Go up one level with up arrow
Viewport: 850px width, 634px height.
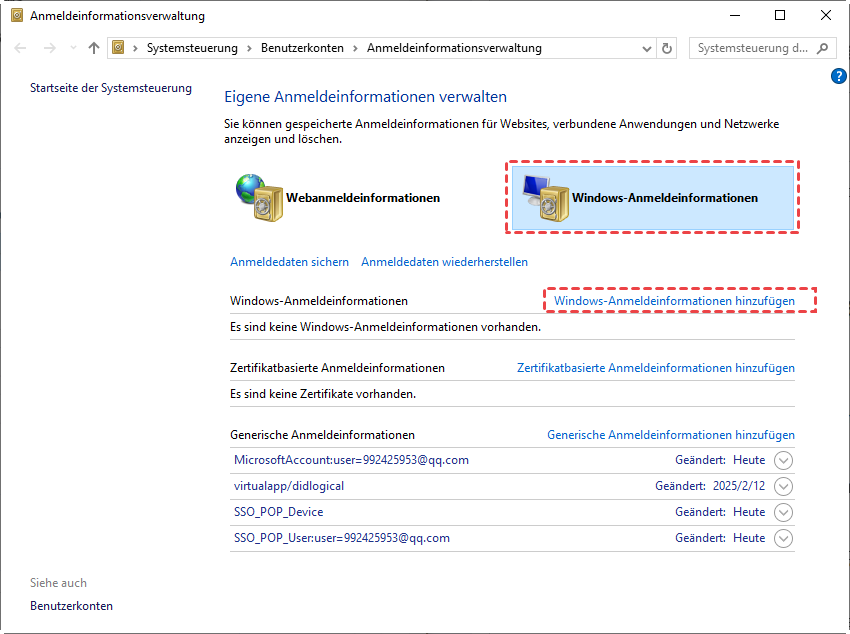pyautogui.click(x=94, y=48)
